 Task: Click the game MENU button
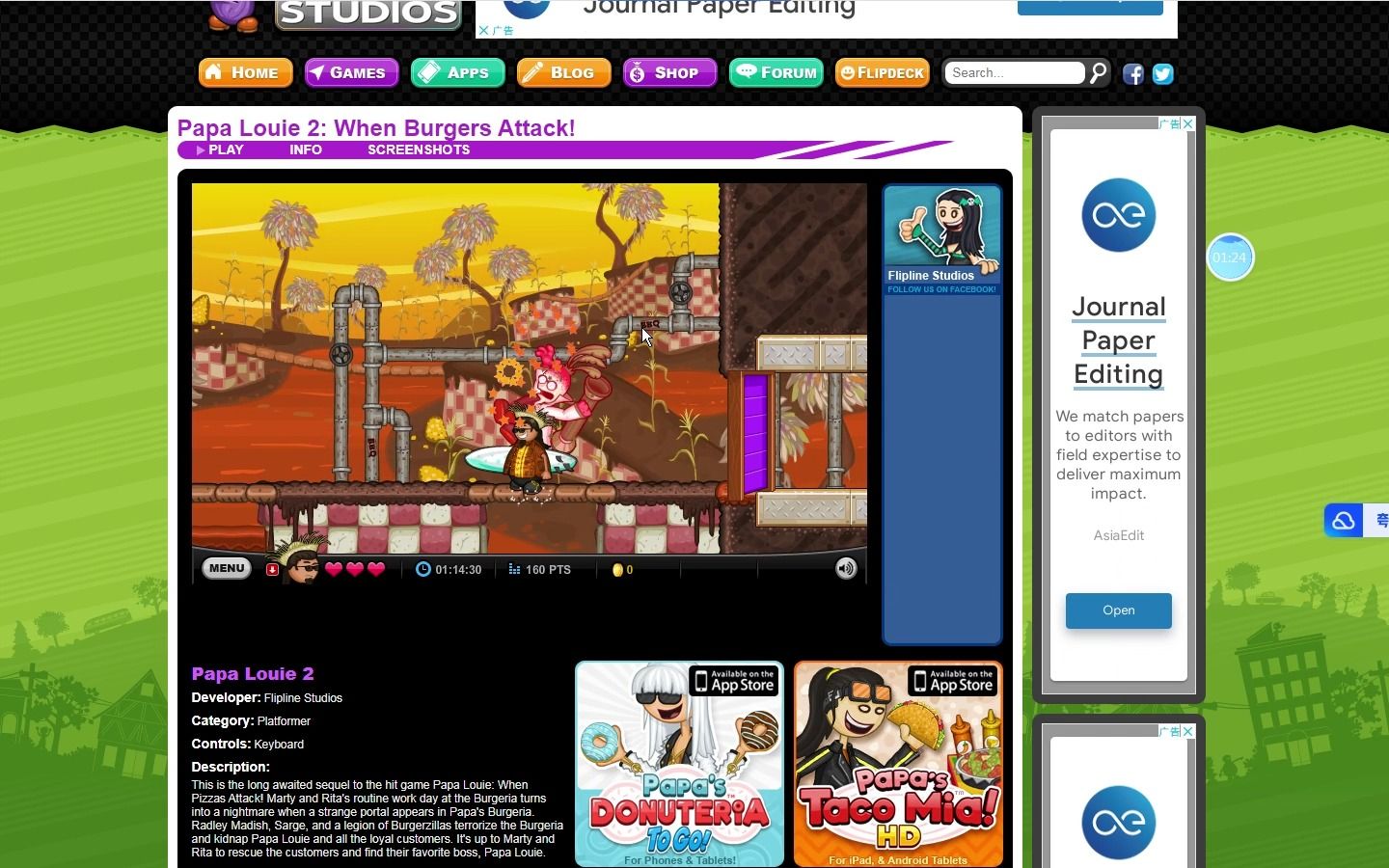click(x=227, y=568)
